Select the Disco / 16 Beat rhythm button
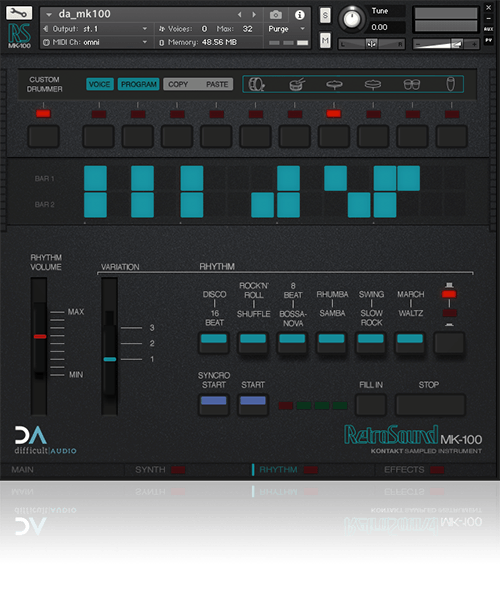The width and height of the screenshot is (500, 589). coord(214,343)
